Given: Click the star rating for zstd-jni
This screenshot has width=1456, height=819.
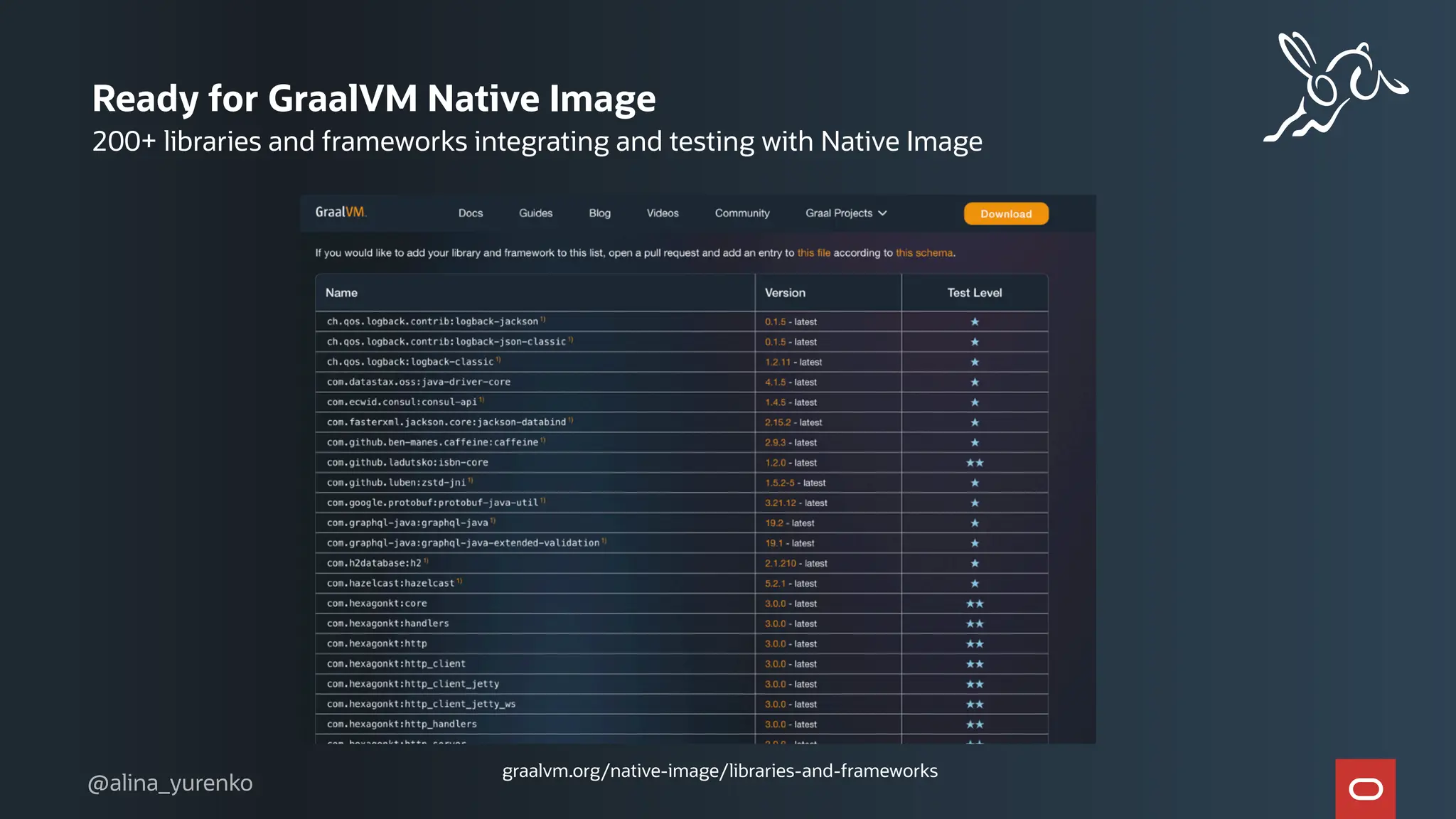Looking at the screenshot, I should 975,483.
